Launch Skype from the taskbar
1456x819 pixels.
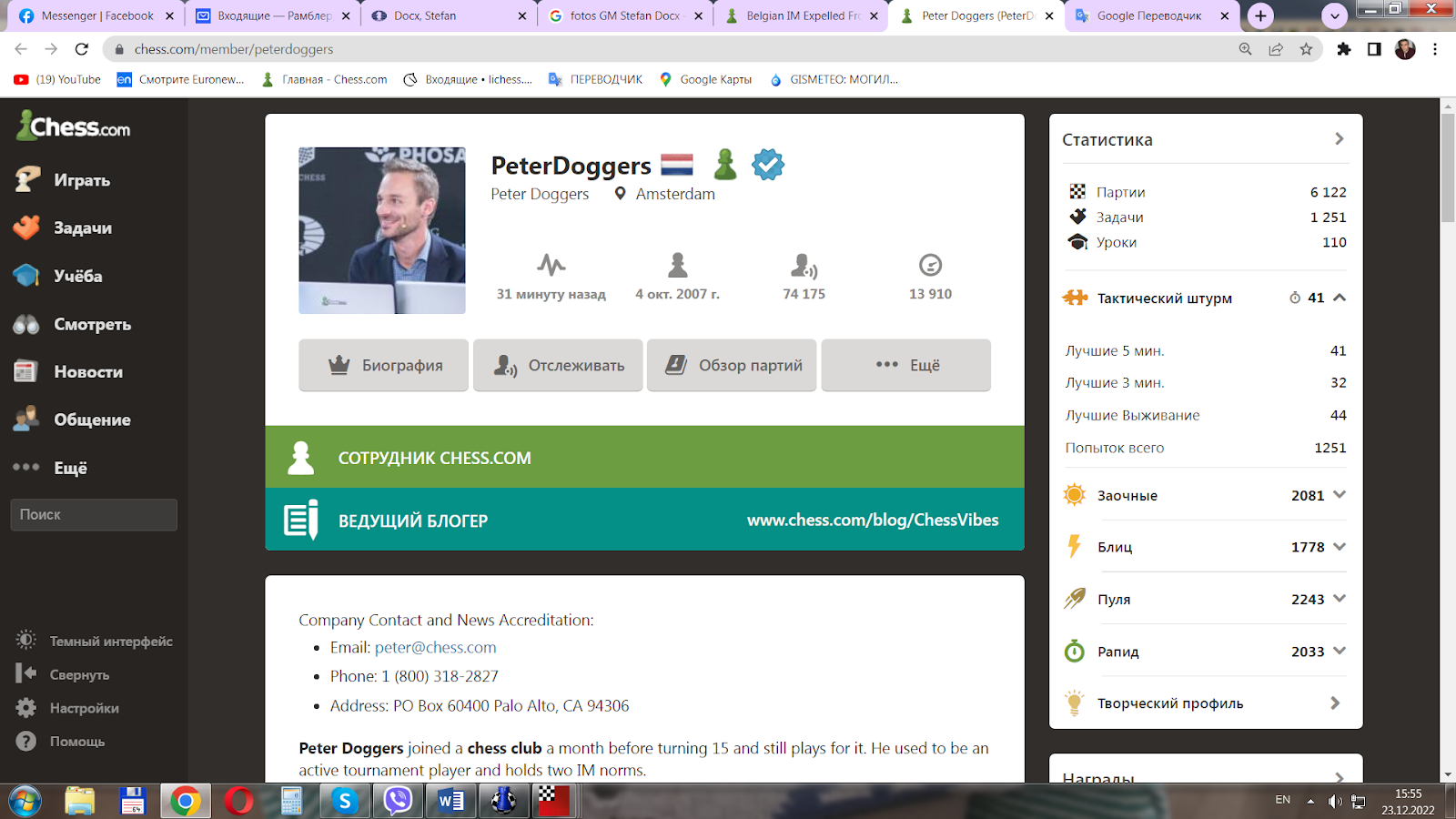pos(344,801)
